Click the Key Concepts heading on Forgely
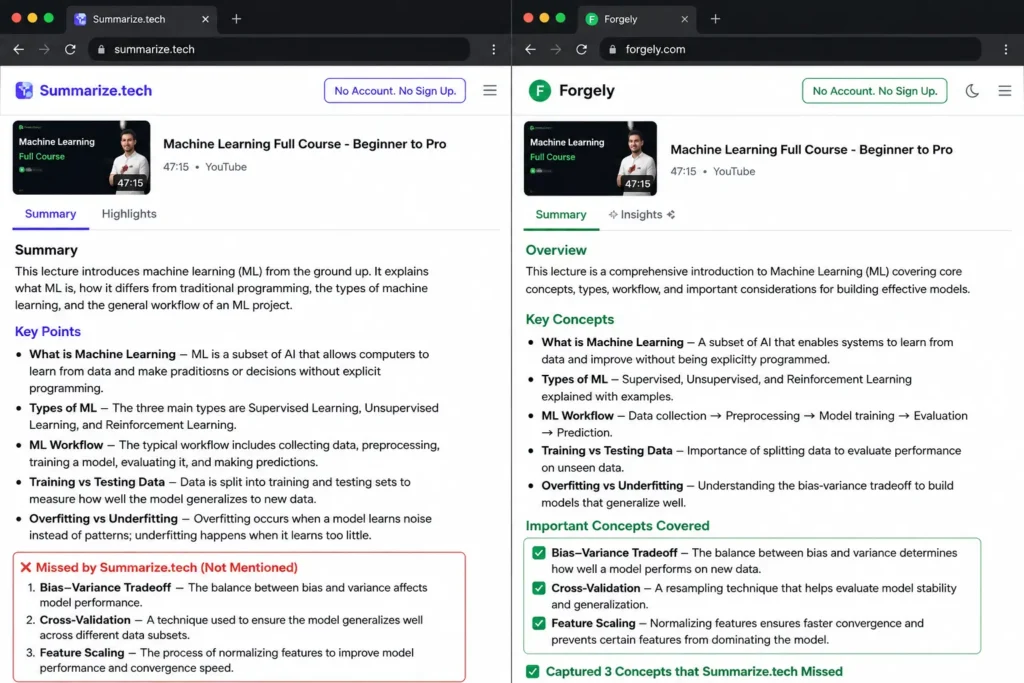 coord(570,319)
